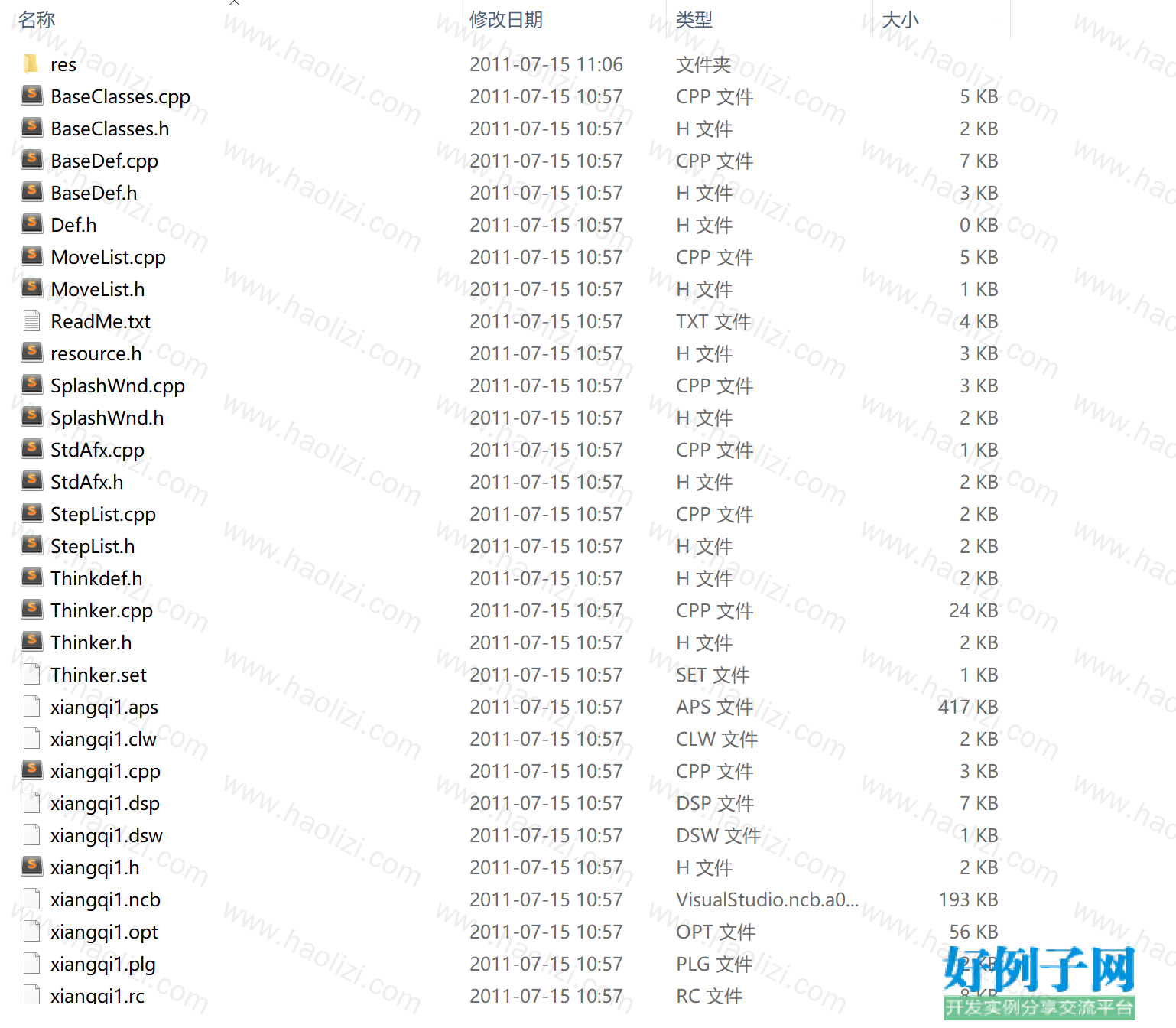Click the SplashWnd.cpp file icon
The height and width of the screenshot is (1028, 1176).
point(32,385)
